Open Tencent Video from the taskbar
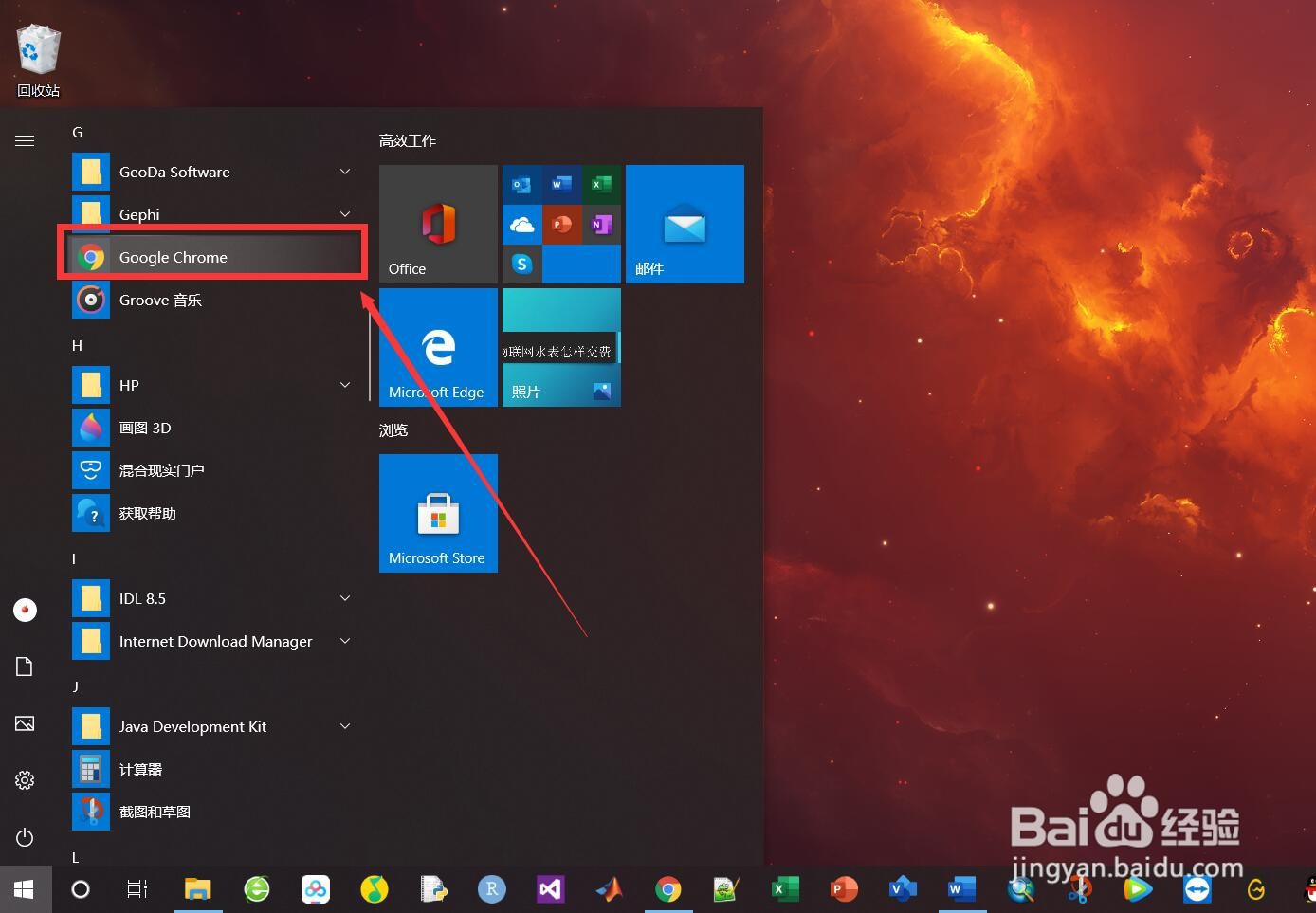The height and width of the screenshot is (913, 1316). (1138, 889)
